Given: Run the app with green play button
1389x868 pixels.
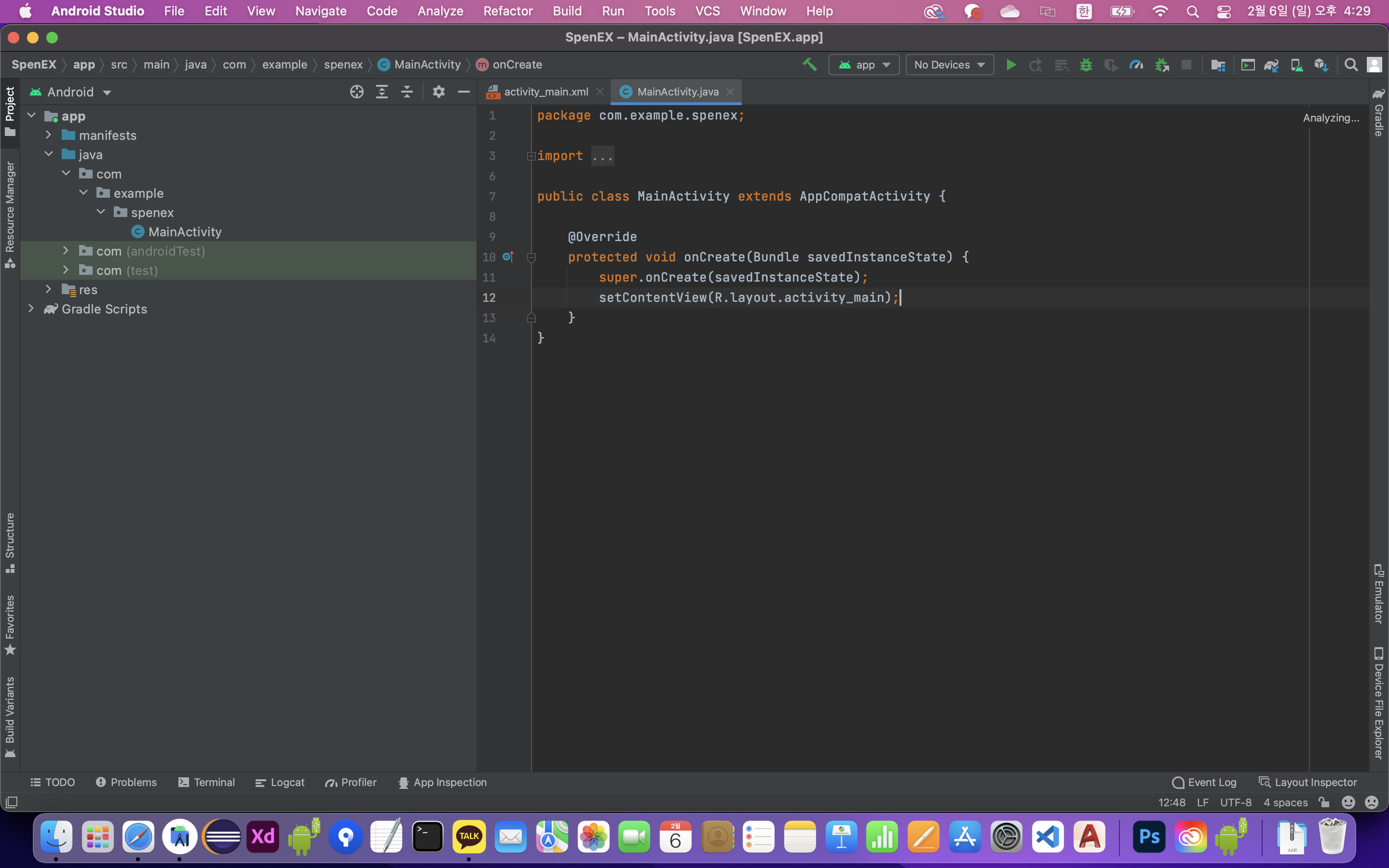Looking at the screenshot, I should point(1011,65).
